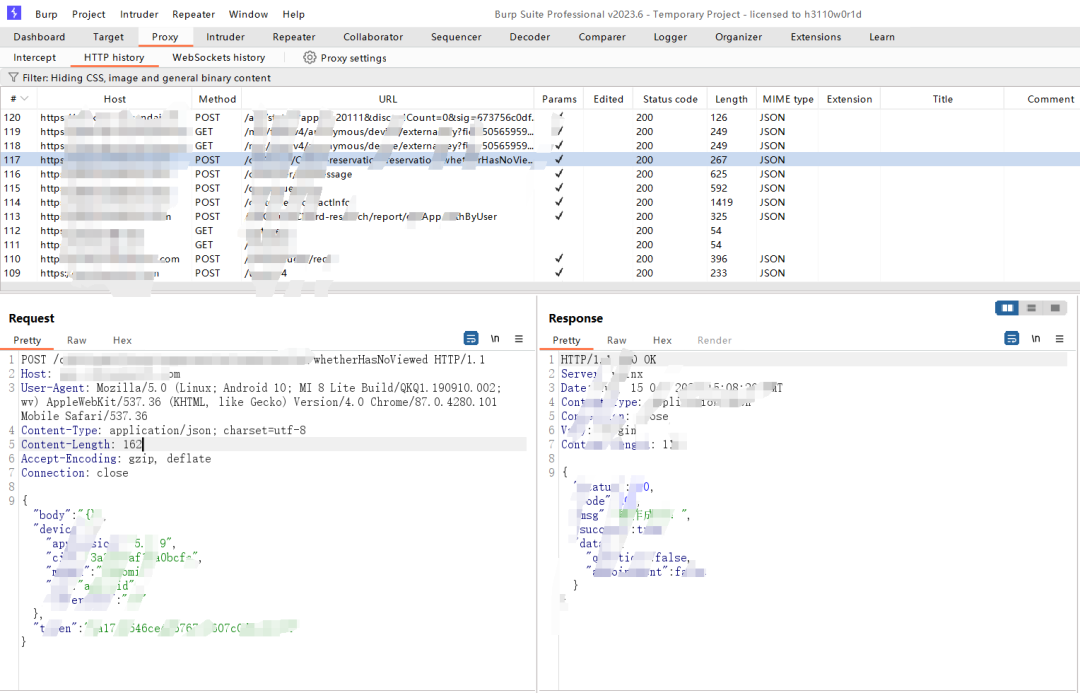The image size is (1080, 693).
Task: Click the history table horizontal scrollbar
Action: (x=540, y=286)
